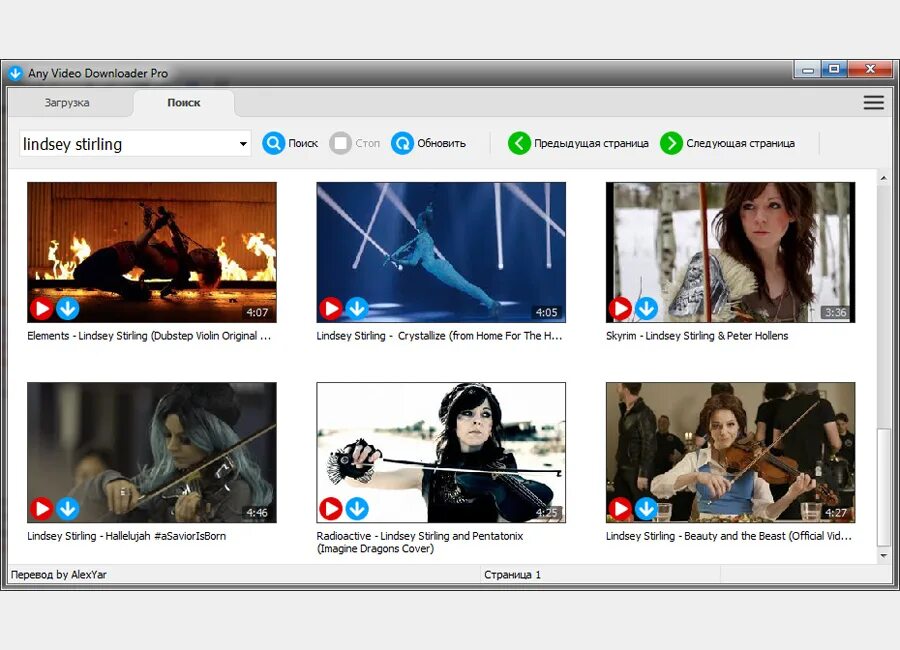Click the Следующая страница label
Viewport: 900px width, 650px height.
click(740, 143)
